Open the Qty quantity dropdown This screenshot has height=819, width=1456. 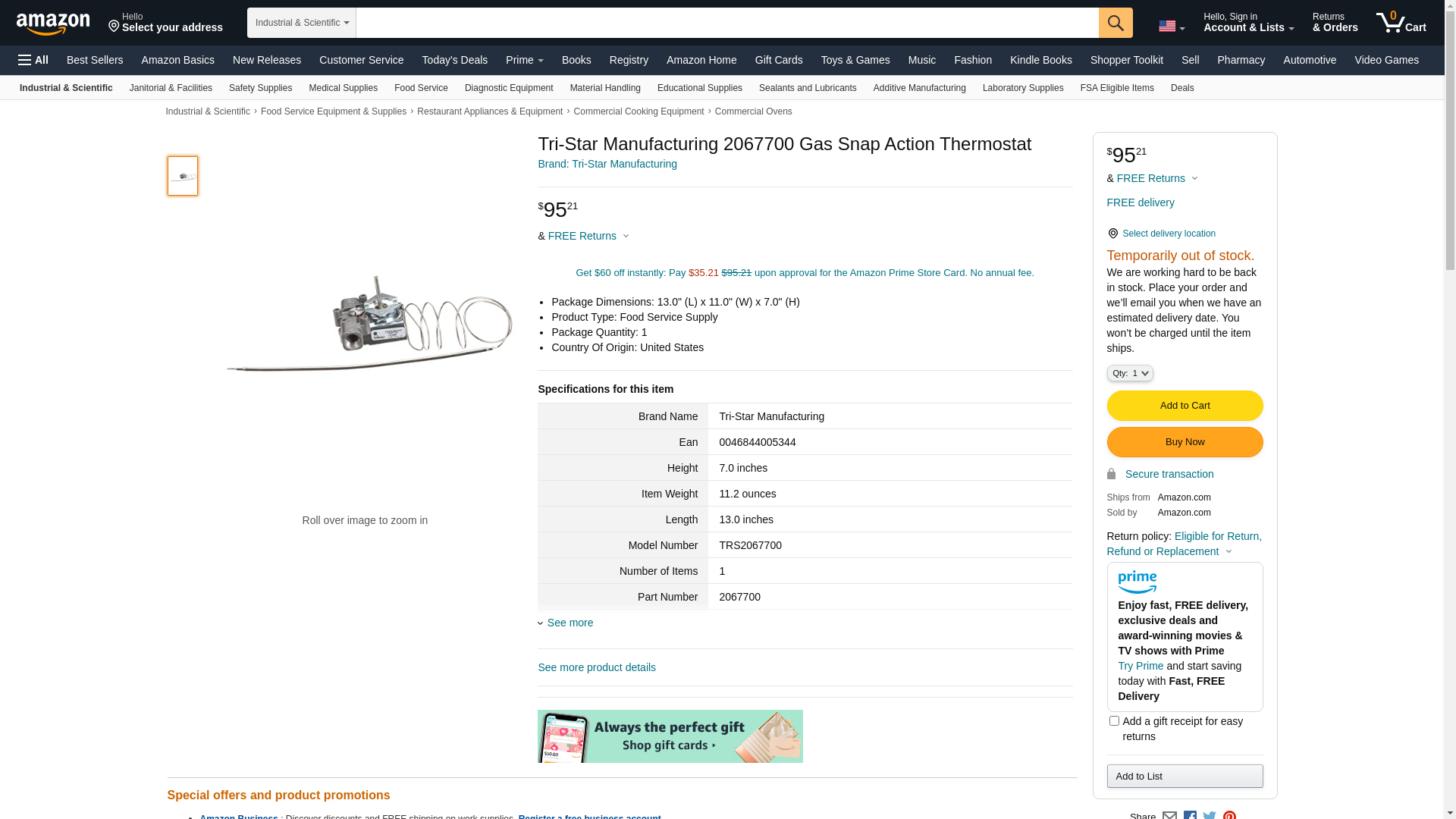[1130, 373]
